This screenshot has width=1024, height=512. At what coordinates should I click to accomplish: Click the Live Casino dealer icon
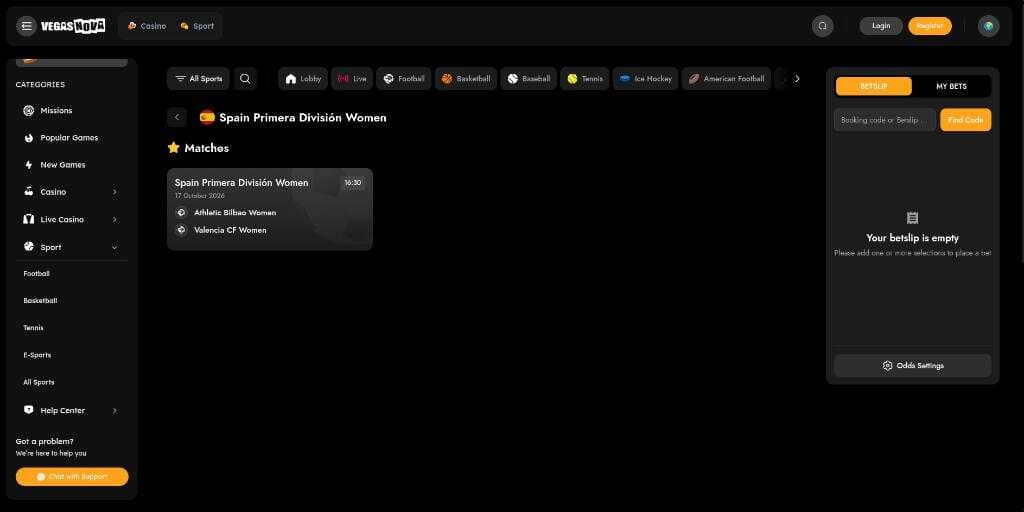tap(28, 219)
